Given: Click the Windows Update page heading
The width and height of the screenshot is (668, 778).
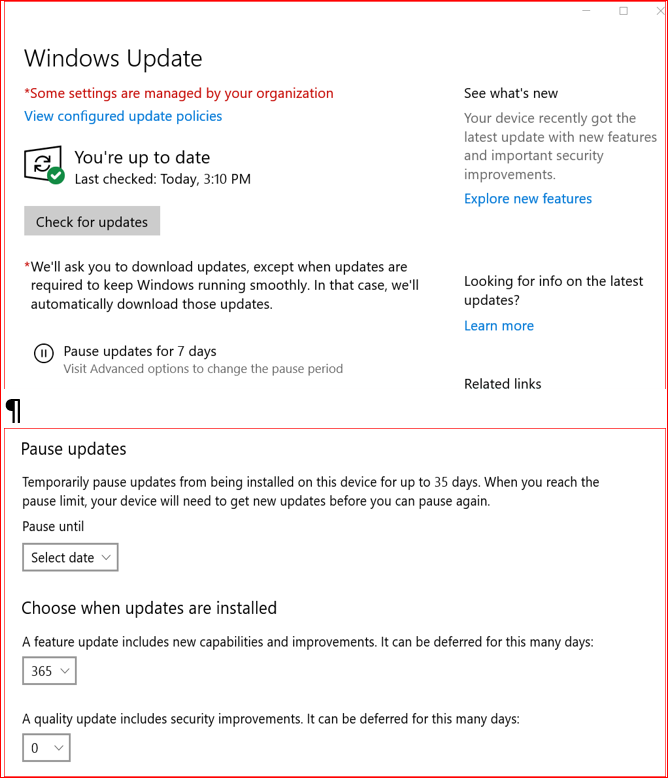Looking at the screenshot, I should [113, 58].
